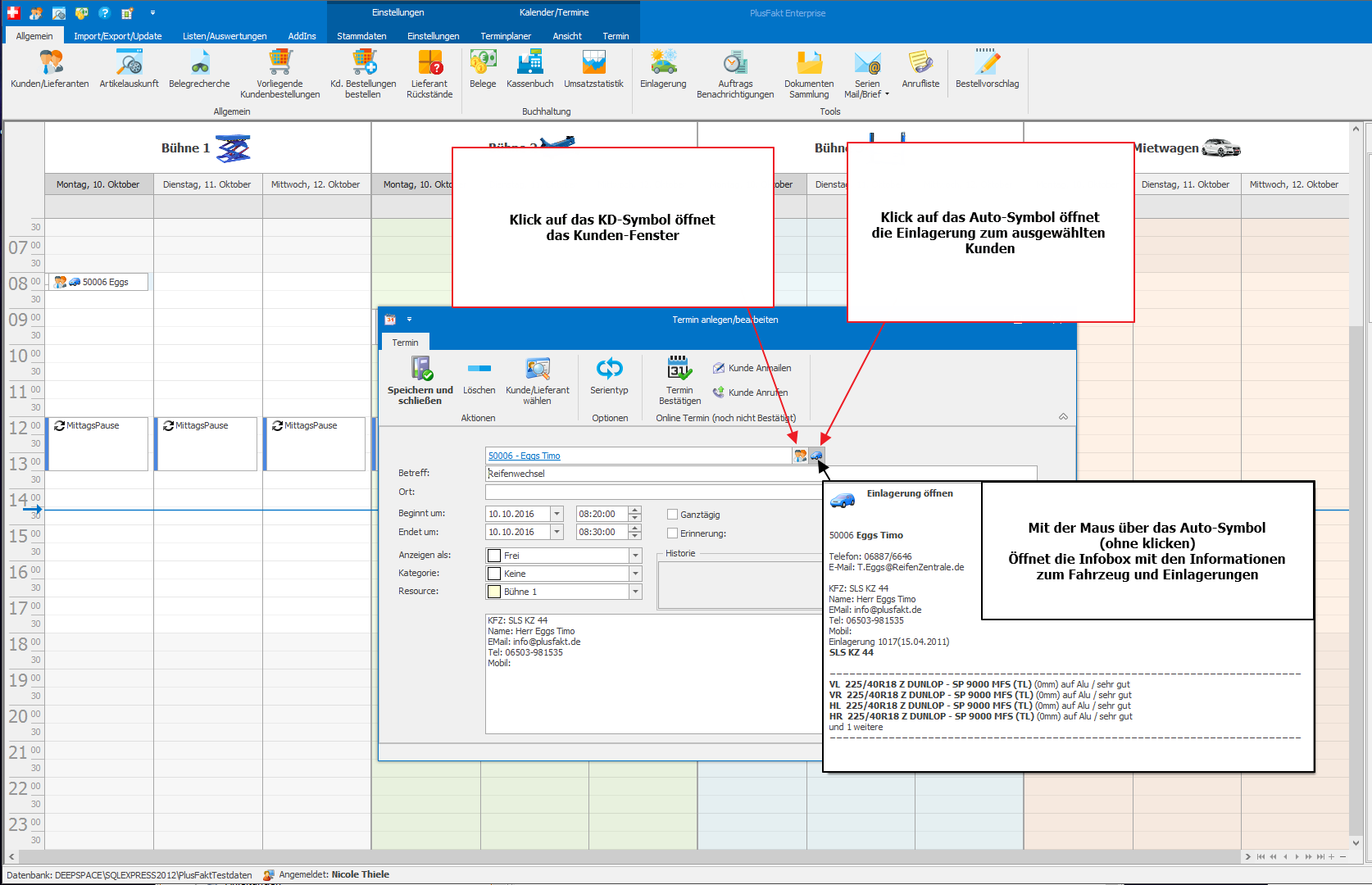The height and width of the screenshot is (885, 1372).
Task: Increase the Beginnt um time
Action: 635,510
